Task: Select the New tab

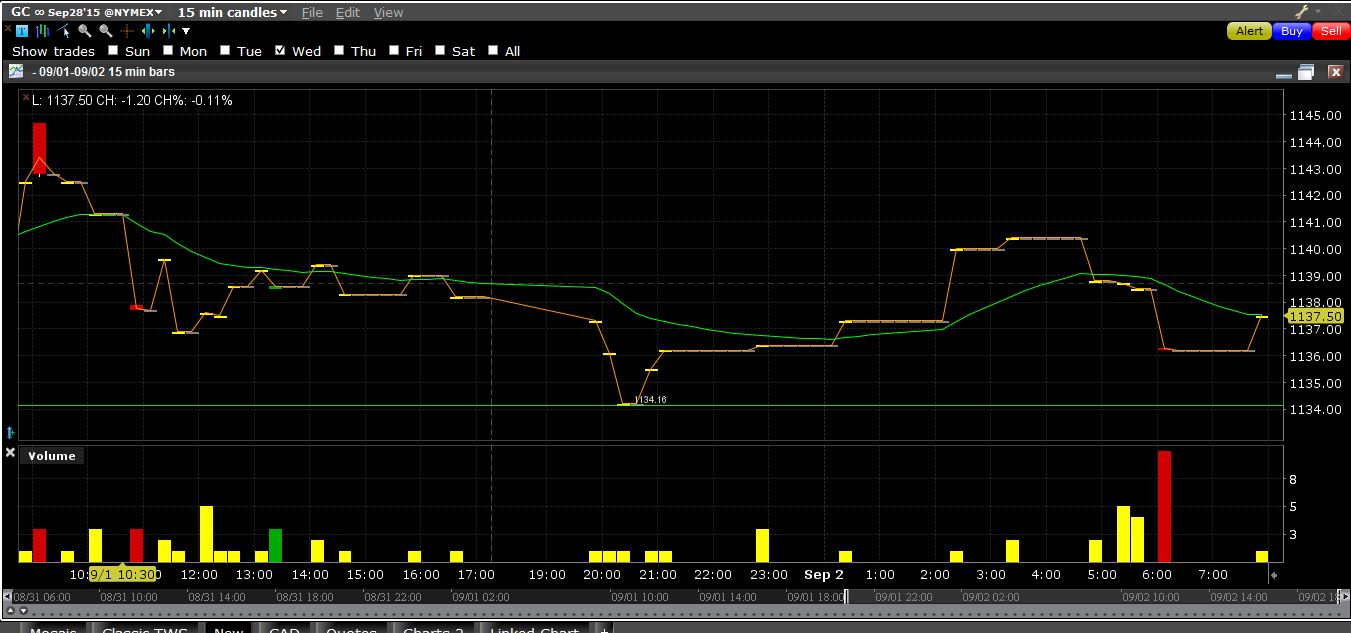Action: (228, 628)
